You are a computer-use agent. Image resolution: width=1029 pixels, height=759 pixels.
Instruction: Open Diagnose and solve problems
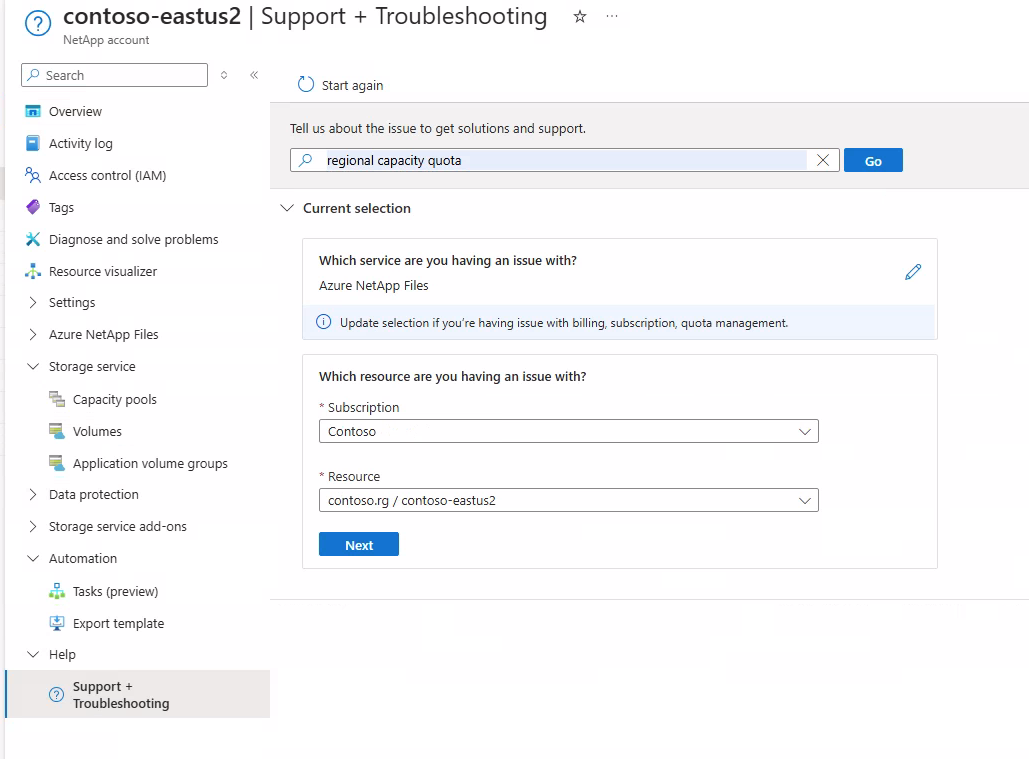tap(134, 239)
